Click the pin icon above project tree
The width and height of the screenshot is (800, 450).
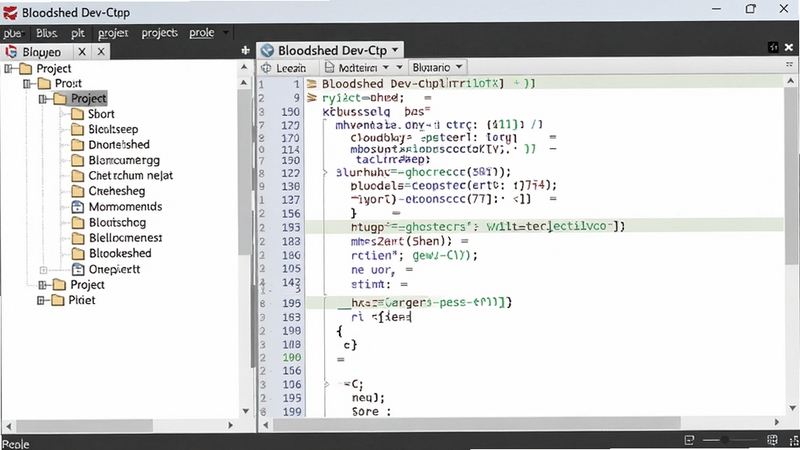coord(245,51)
